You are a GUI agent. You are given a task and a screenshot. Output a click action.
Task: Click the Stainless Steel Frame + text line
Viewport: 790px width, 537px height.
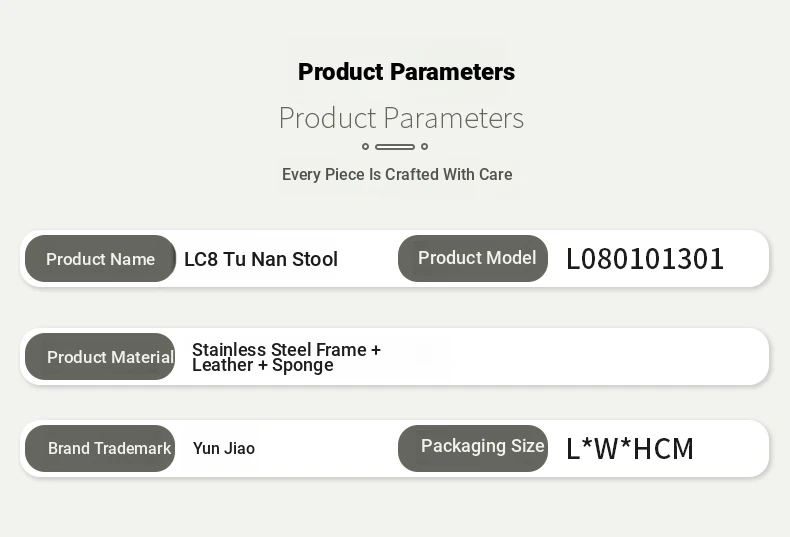pyautogui.click(x=286, y=350)
